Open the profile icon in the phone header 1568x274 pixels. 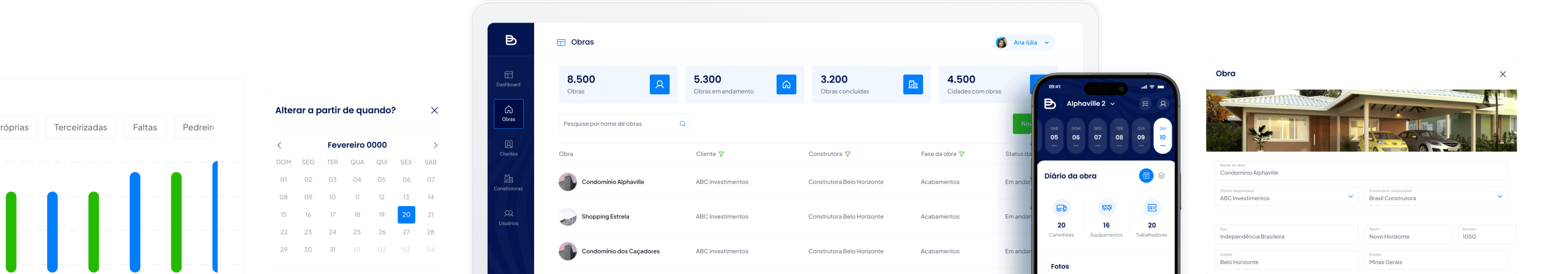tap(1163, 104)
